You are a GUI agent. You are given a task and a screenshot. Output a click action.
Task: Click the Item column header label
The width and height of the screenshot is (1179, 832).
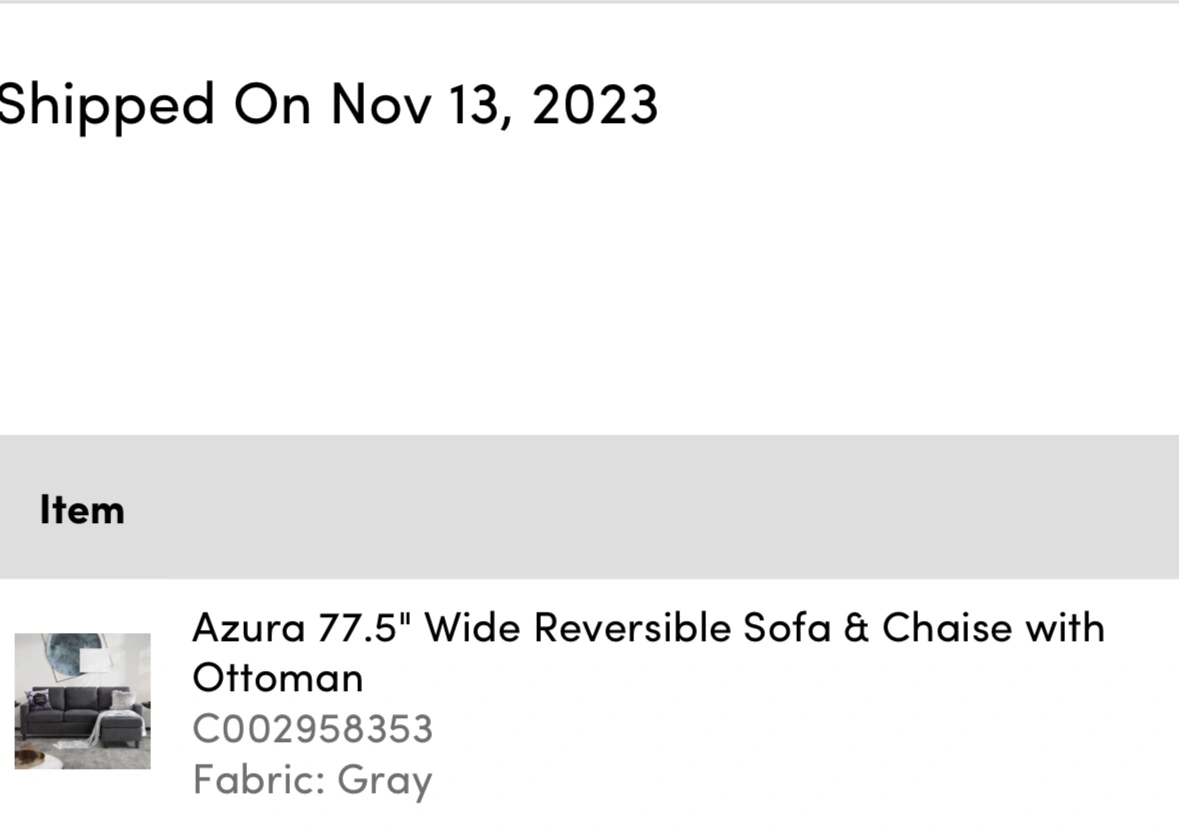(x=82, y=510)
